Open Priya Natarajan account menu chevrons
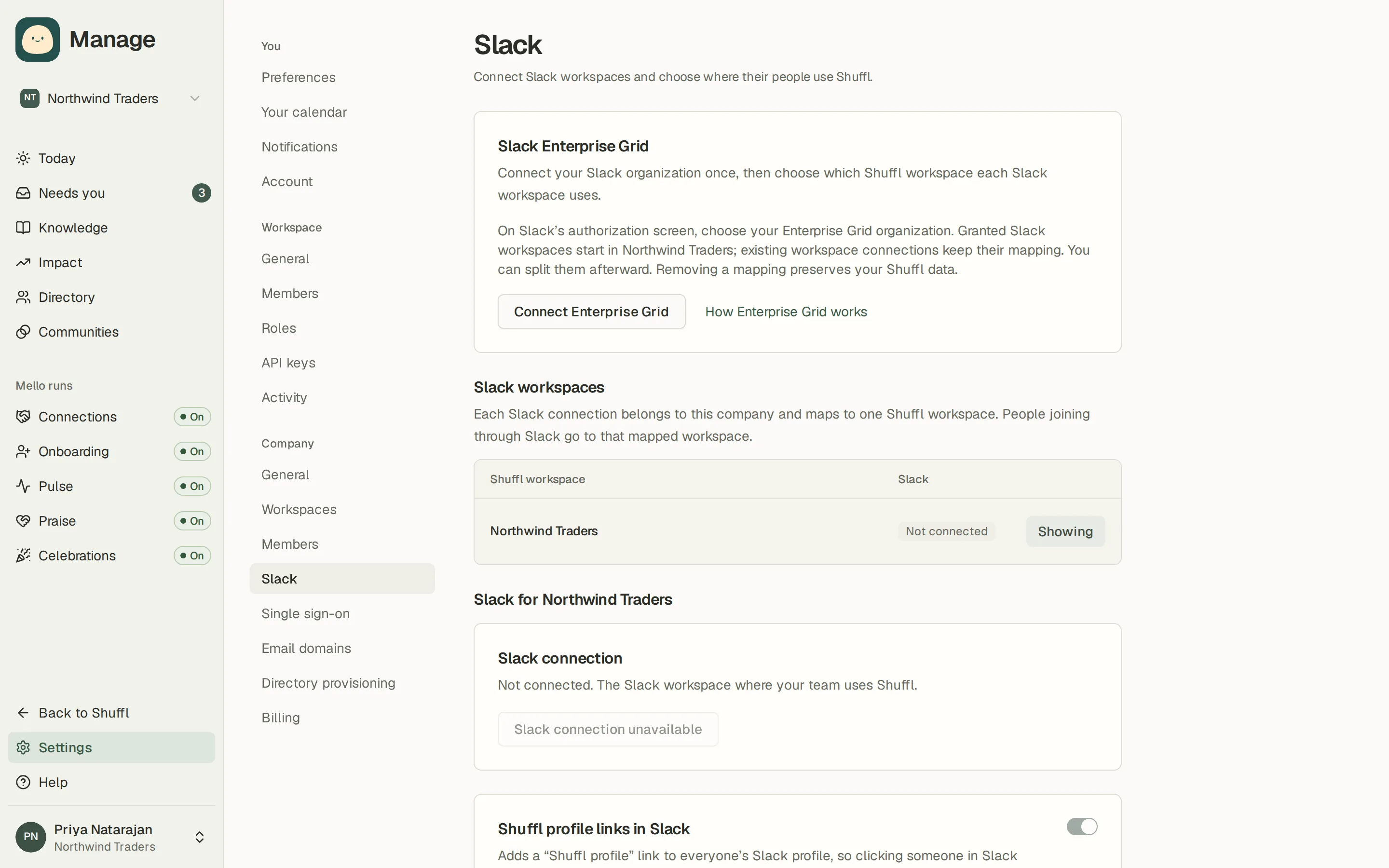 point(200,837)
